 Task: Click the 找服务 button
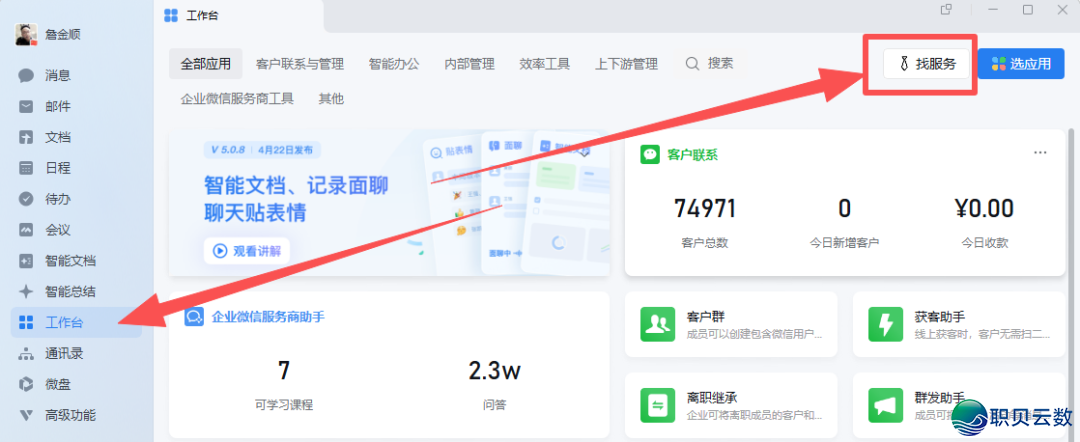coord(927,64)
